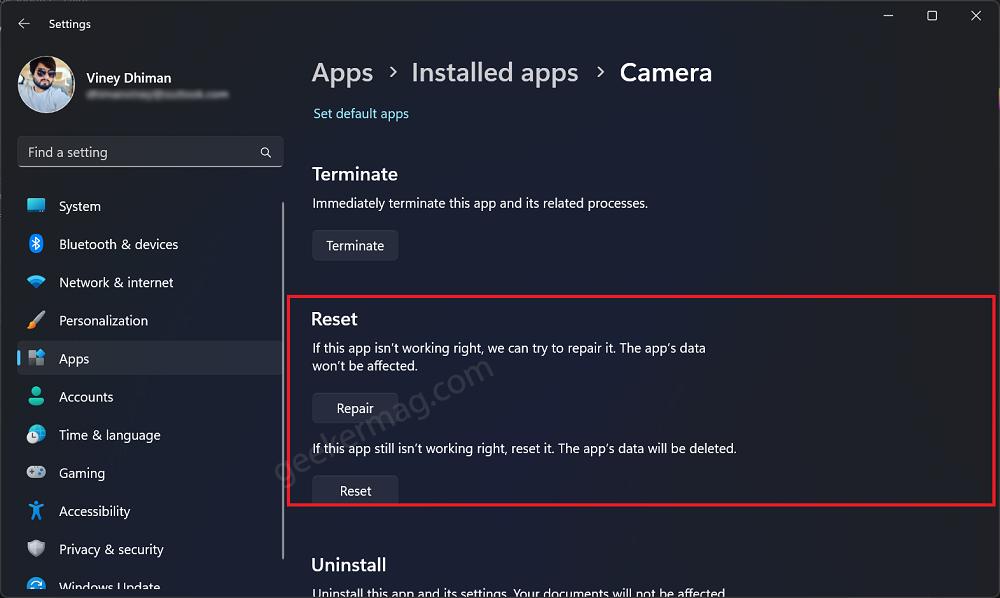Open Personalization settings
Screen dimensions: 1000x598
point(150,321)
